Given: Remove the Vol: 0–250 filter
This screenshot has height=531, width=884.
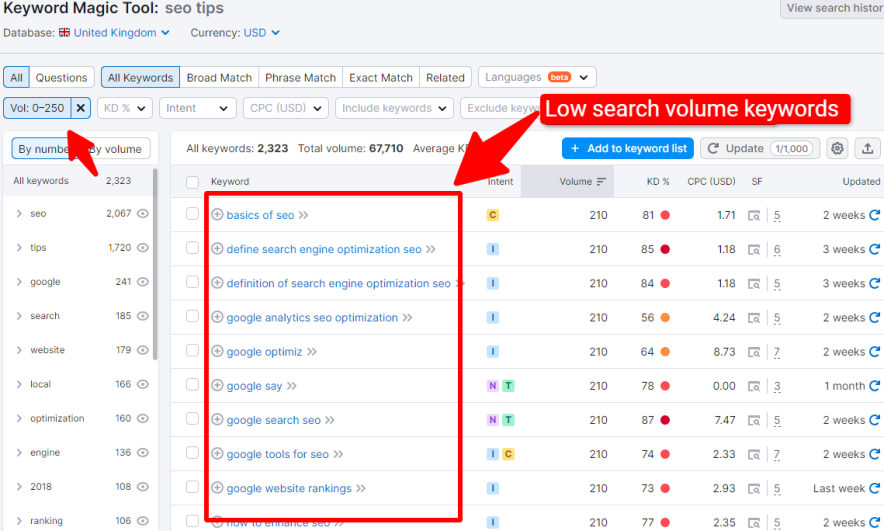Looking at the screenshot, I should point(81,108).
